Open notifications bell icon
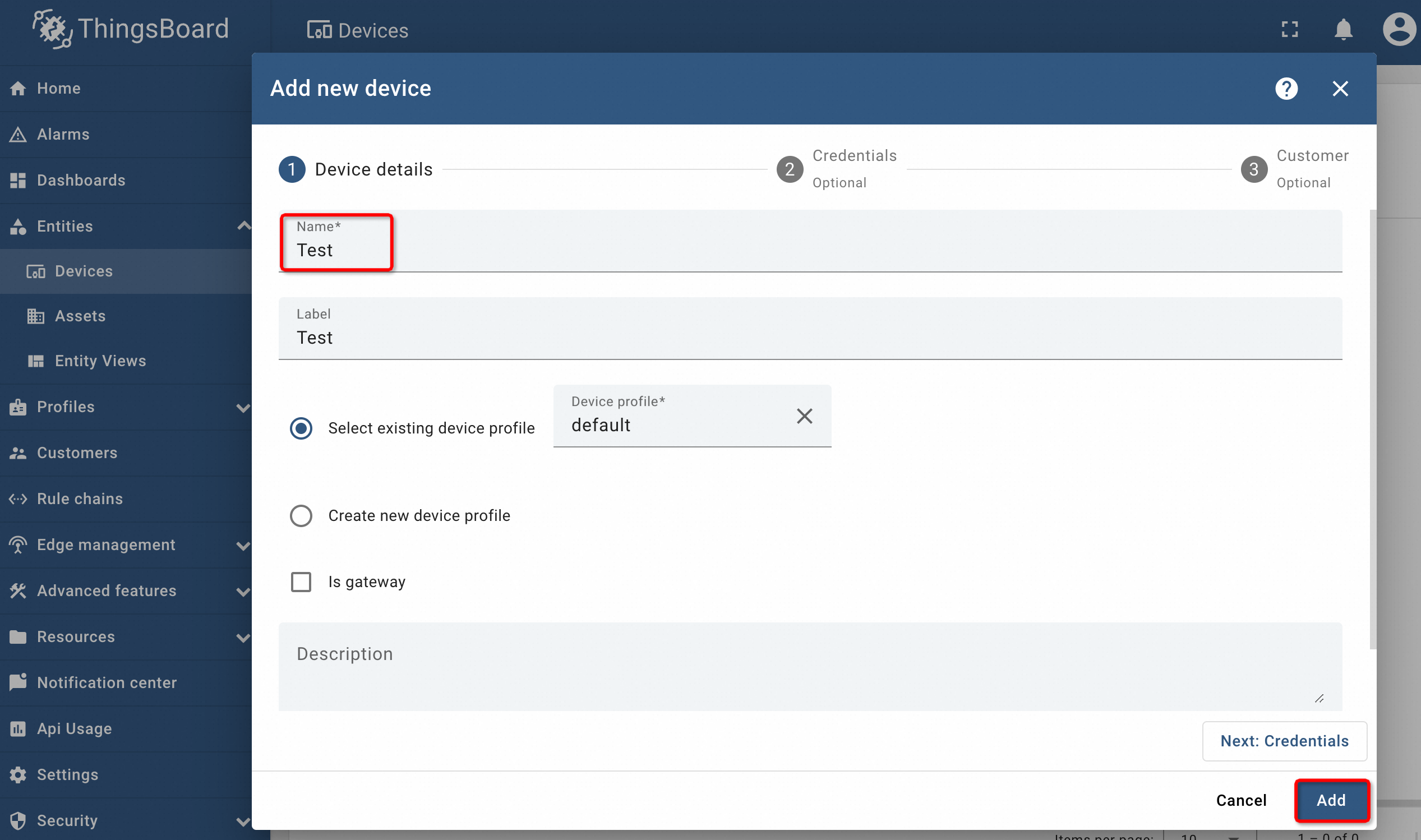Screen dimensions: 1421x840 tap(1344, 29)
